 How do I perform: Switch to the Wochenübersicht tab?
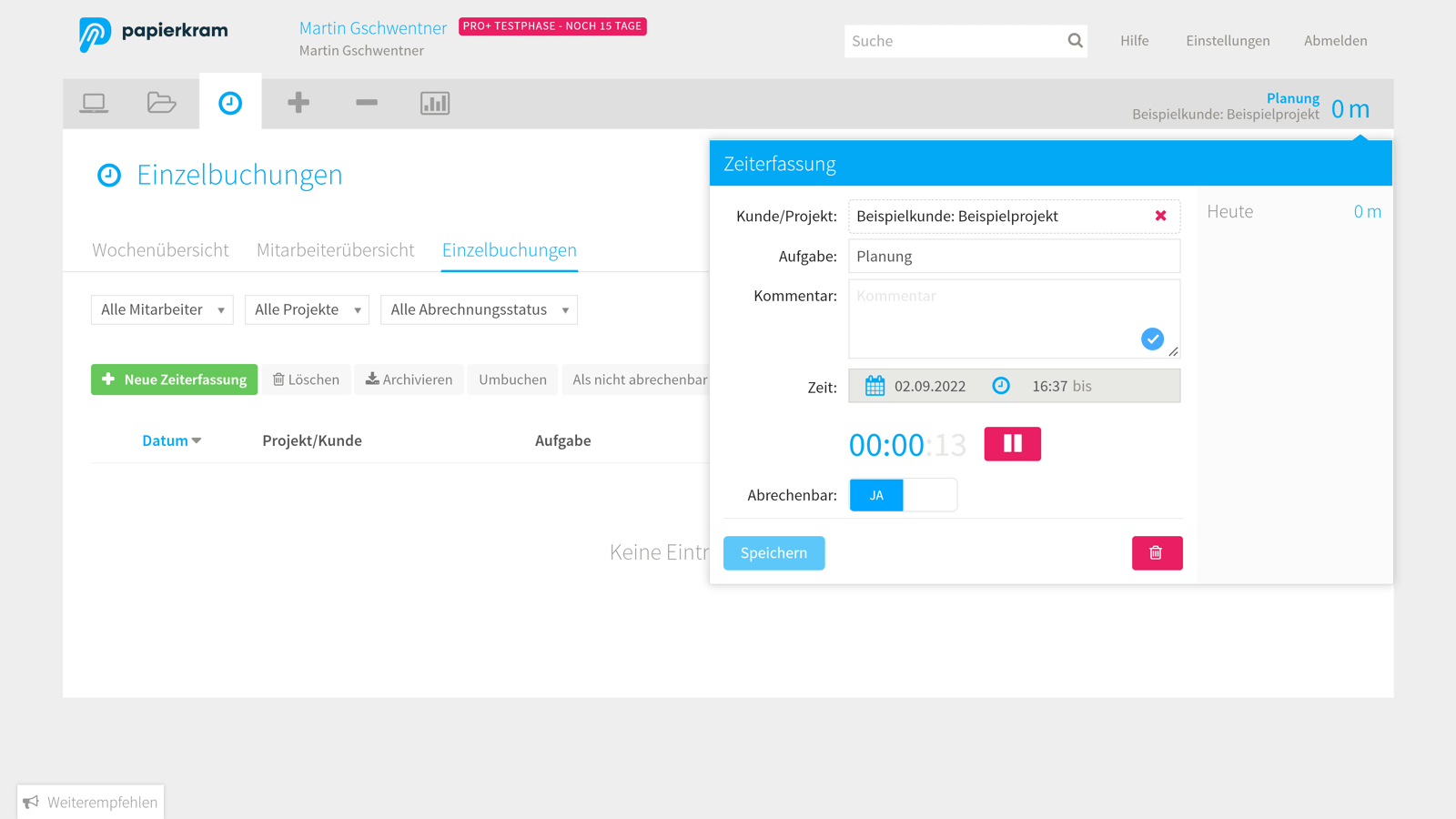coord(160,250)
